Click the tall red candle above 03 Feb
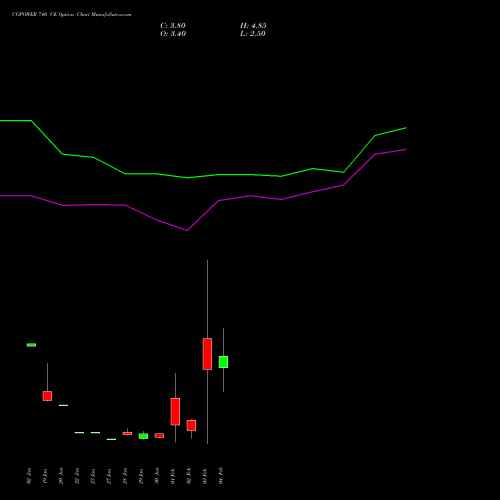The height and width of the screenshot is (500, 500). [x=207, y=354]
